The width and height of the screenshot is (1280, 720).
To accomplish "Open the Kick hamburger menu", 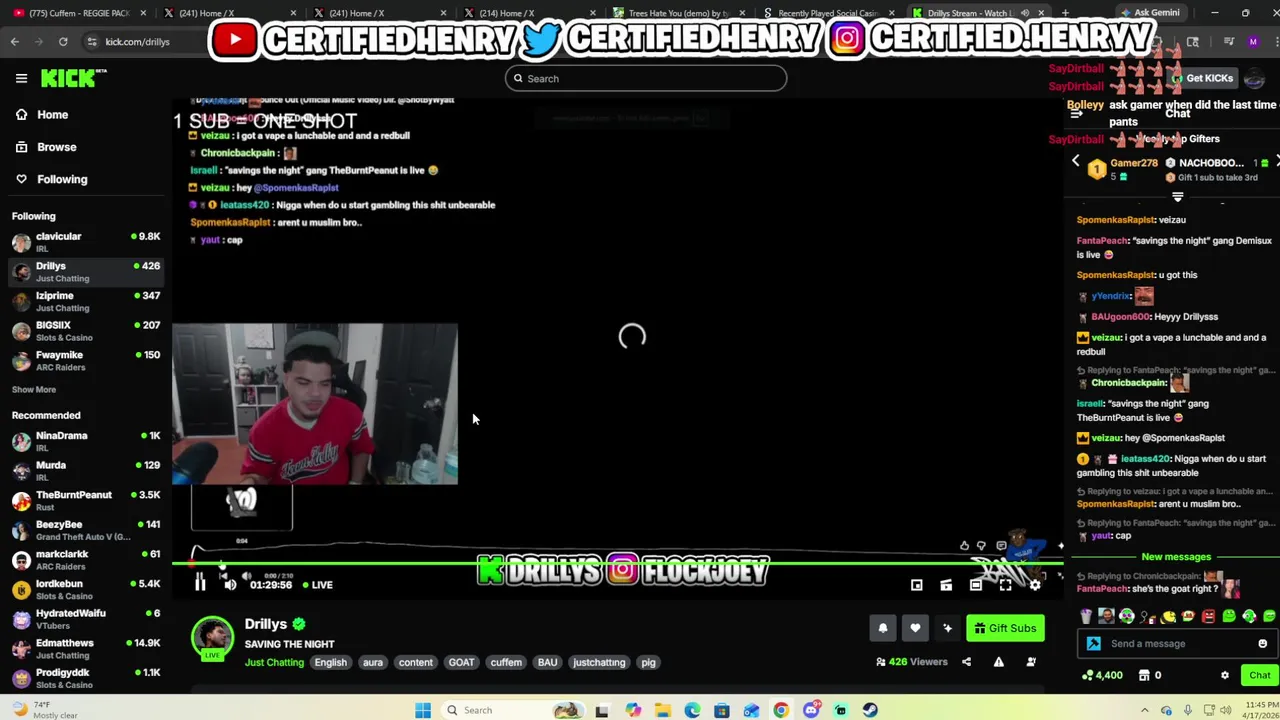I will point(21,78).
